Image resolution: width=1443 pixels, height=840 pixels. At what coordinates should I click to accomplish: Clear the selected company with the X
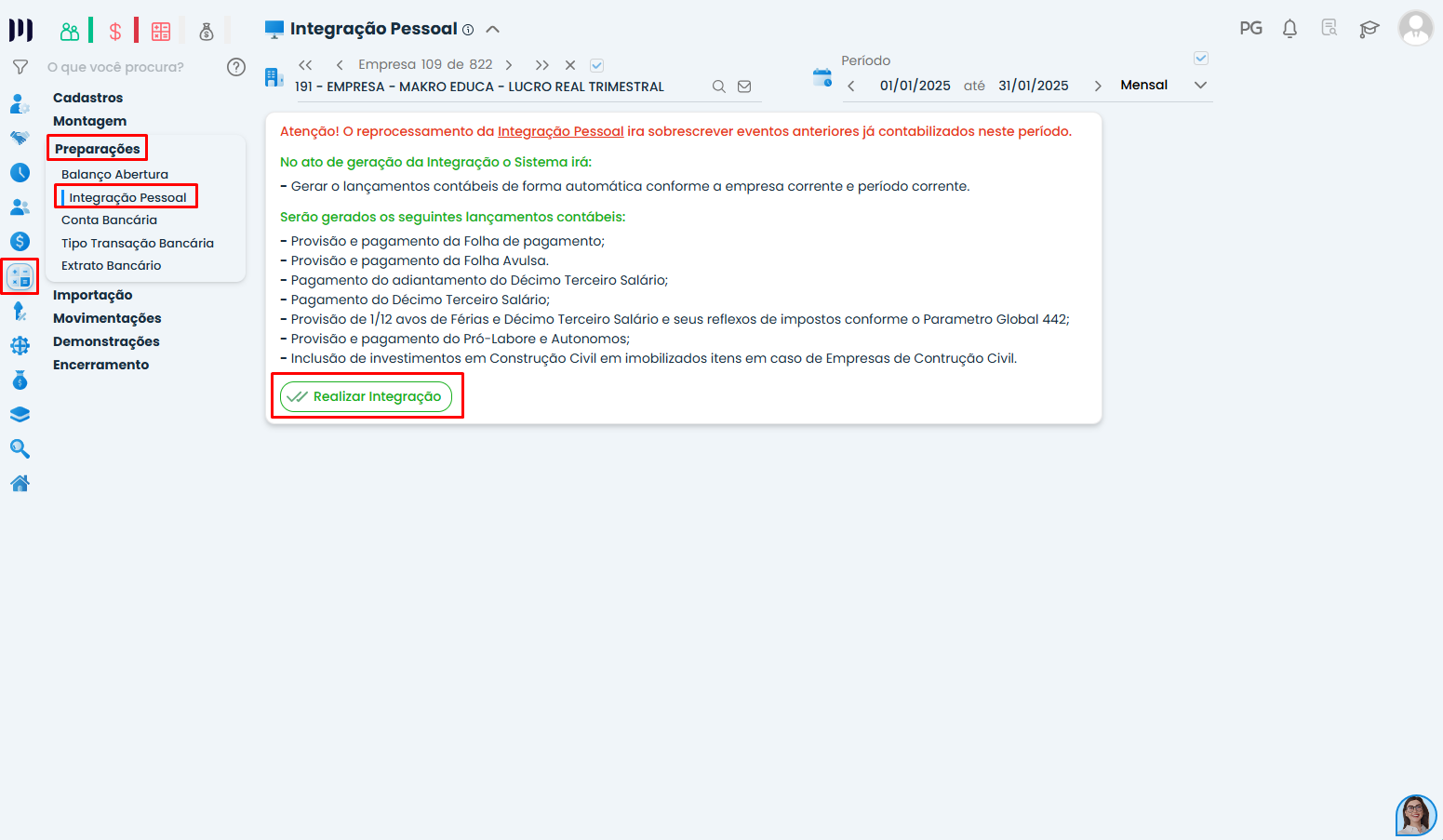click(570, 65)
